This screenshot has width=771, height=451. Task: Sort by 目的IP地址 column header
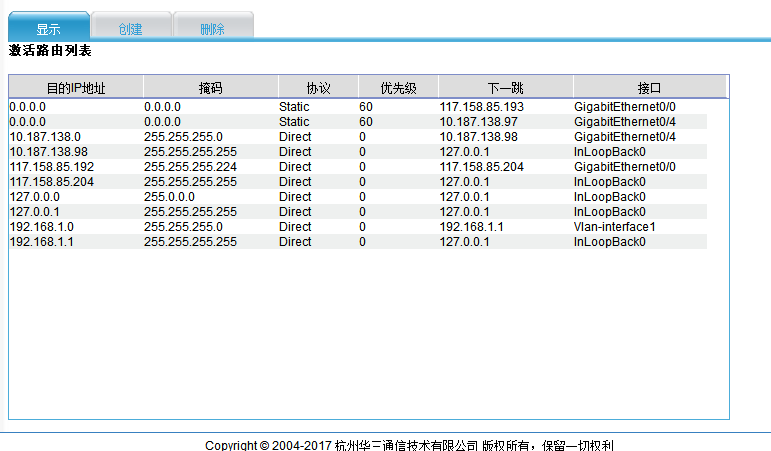(x=76, y=88)
